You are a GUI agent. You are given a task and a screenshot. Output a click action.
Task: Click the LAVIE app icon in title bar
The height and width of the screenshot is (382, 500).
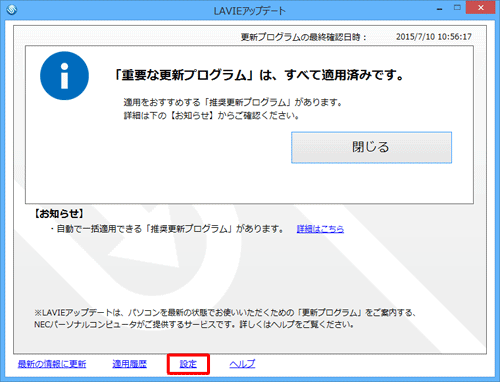(12, 10)
